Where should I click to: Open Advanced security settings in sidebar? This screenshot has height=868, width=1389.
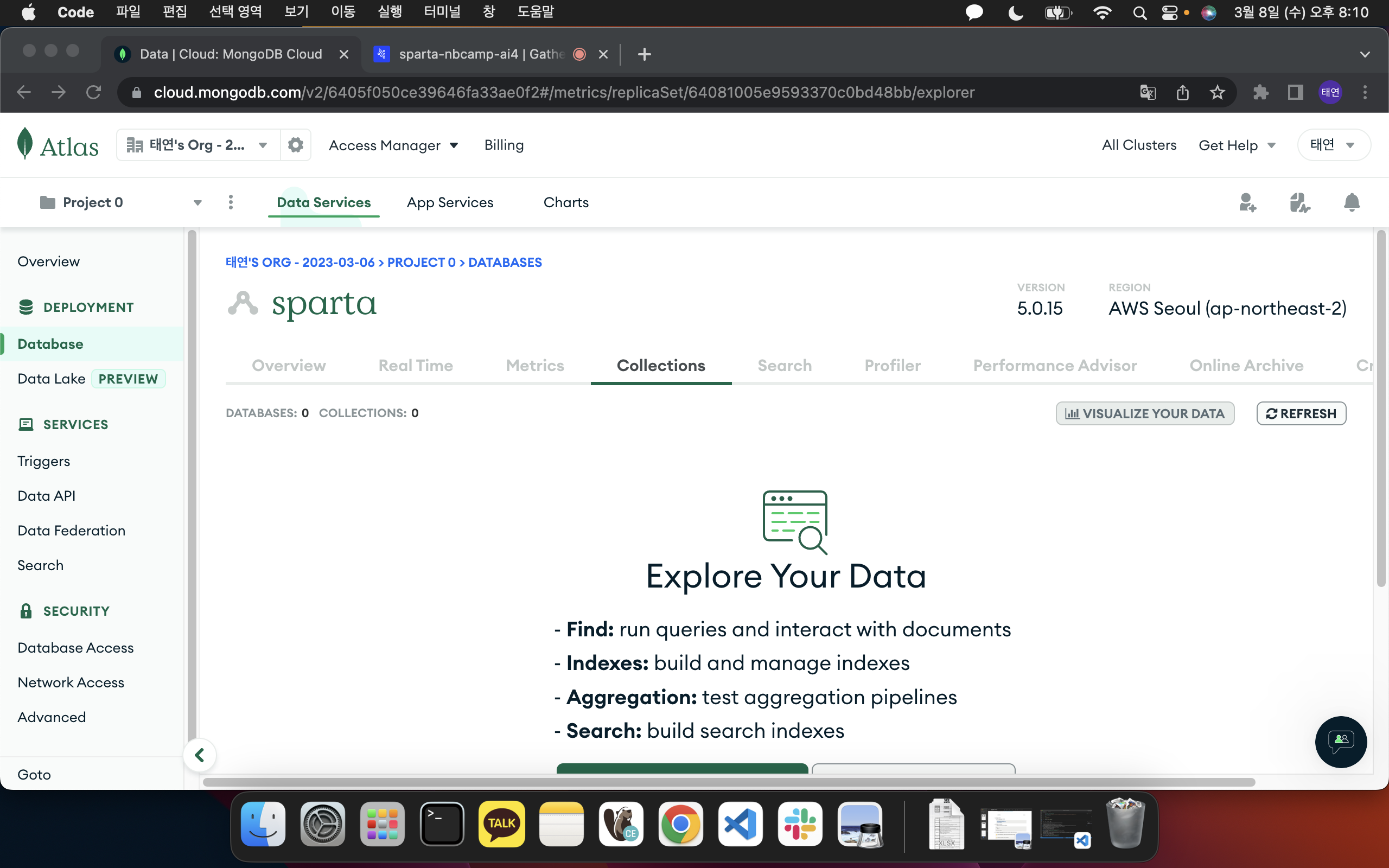[52, 717]
